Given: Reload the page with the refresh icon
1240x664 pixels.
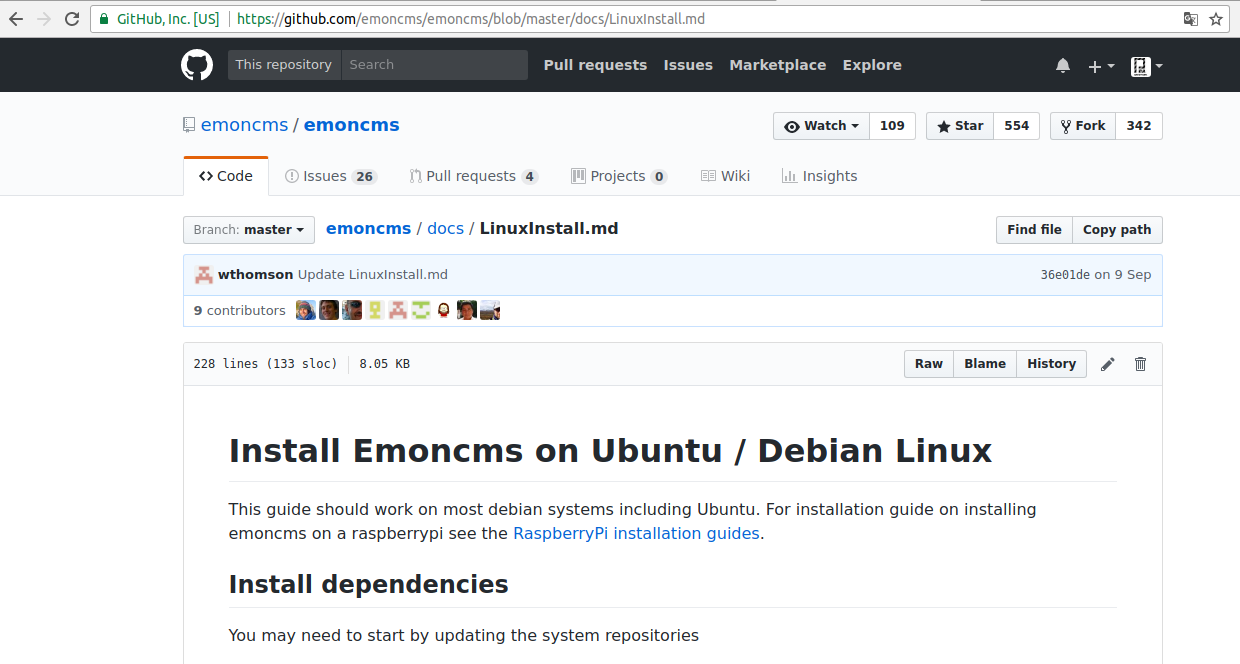Looking at the screenshot, I should coord(72,19).
